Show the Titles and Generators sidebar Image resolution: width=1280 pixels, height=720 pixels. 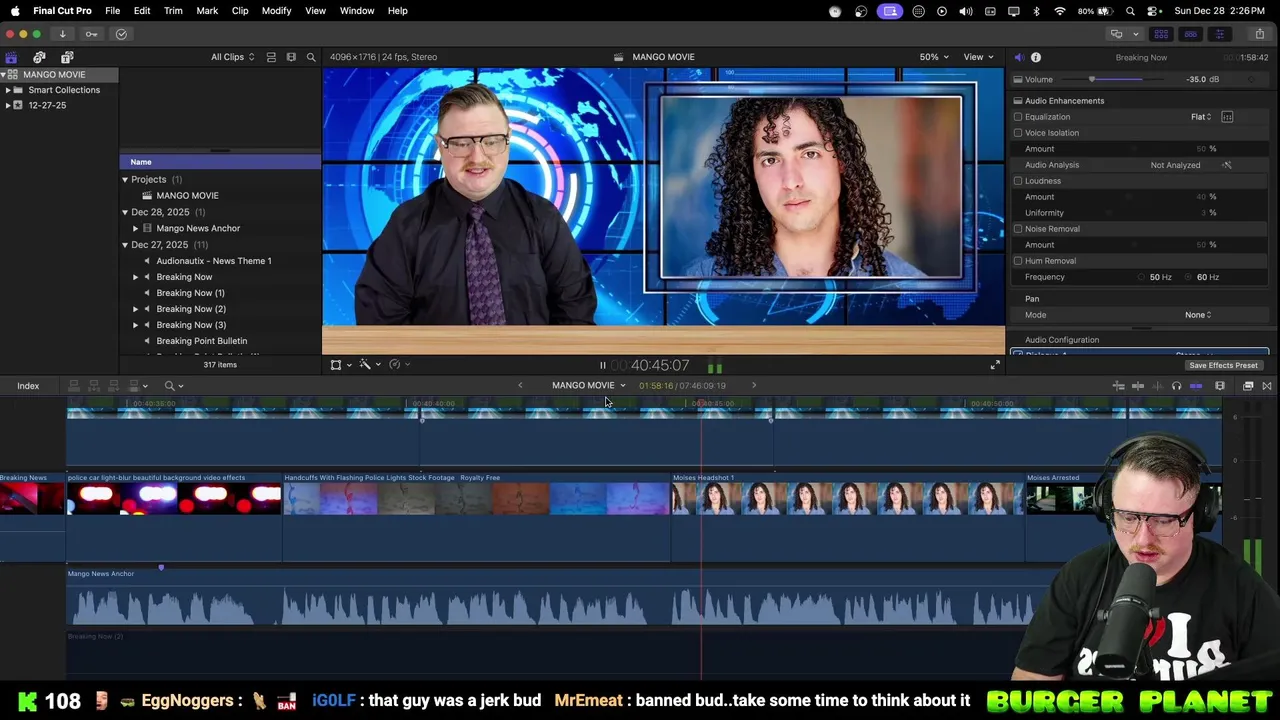pos(67,57)
